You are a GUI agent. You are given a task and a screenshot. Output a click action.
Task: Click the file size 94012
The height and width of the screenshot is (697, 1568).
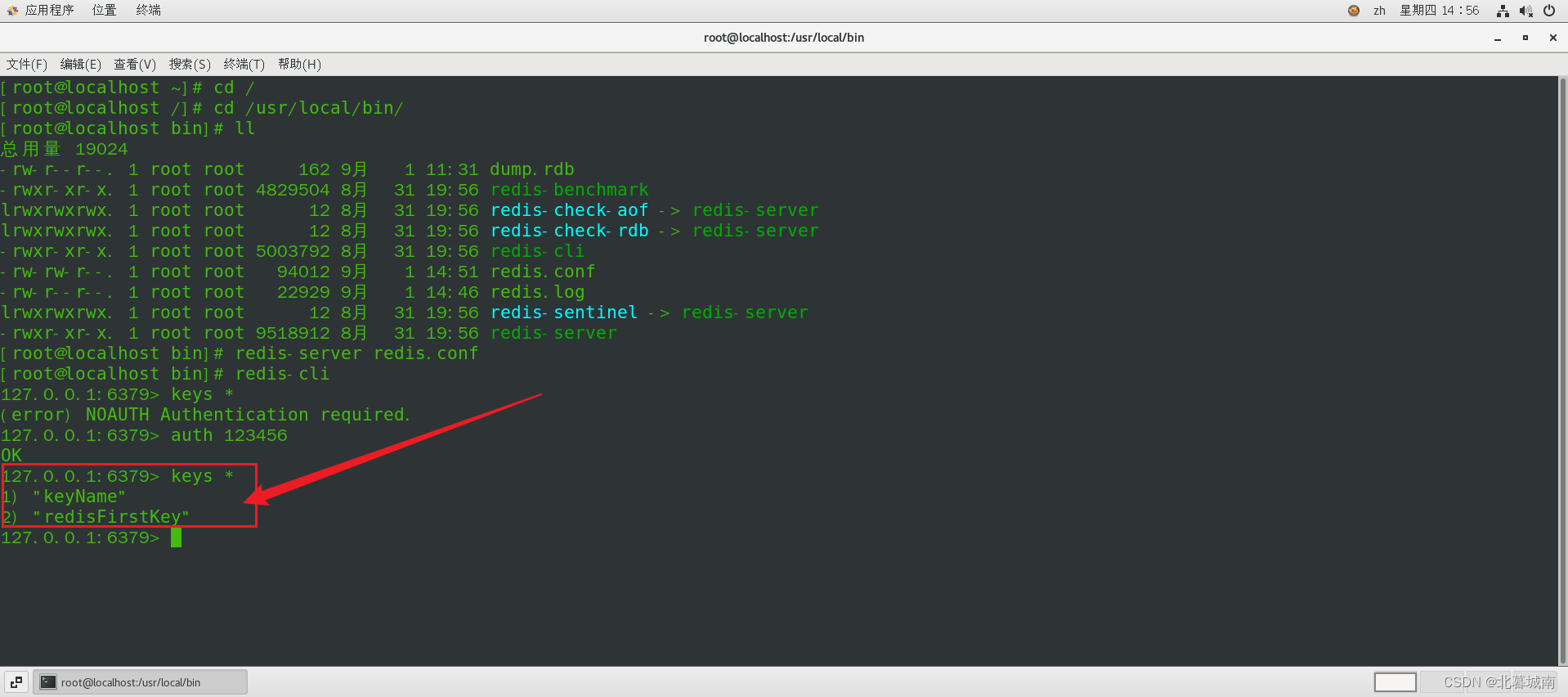303,272
